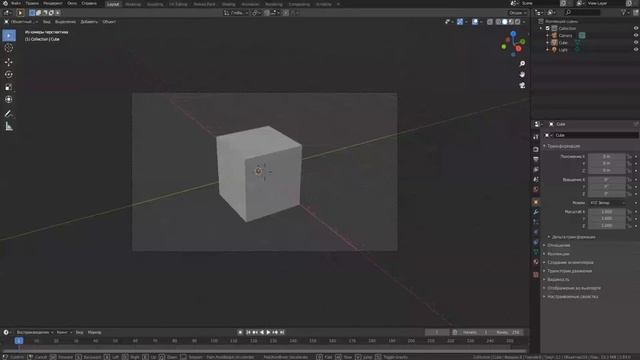Viewport: 640px width, 360px height.
Task: Click the viewport zoom magnifier icon
Action: coord(522,64)
